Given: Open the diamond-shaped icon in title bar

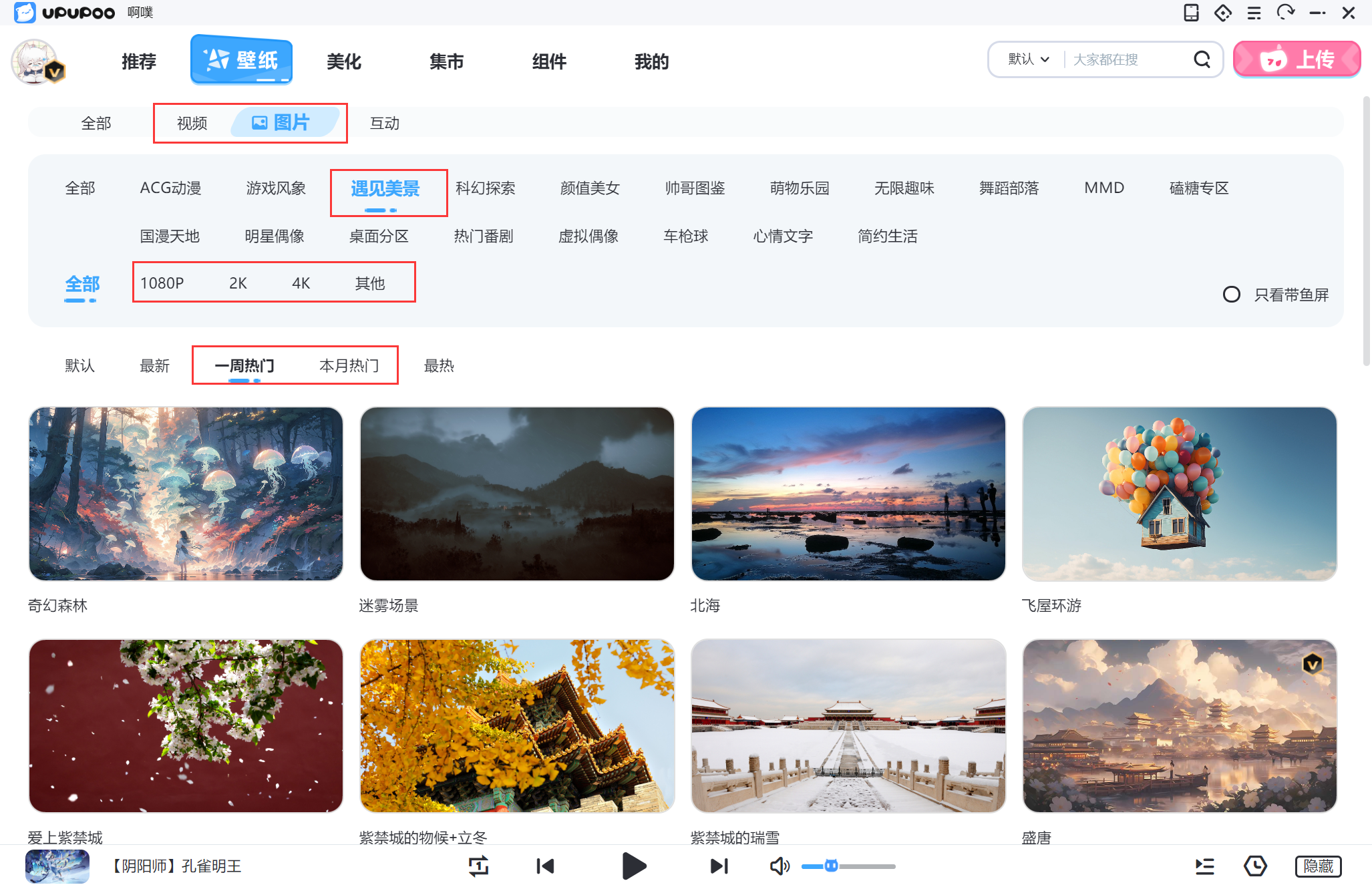Looking at the screenshot, I should [x=1222, y=13].
